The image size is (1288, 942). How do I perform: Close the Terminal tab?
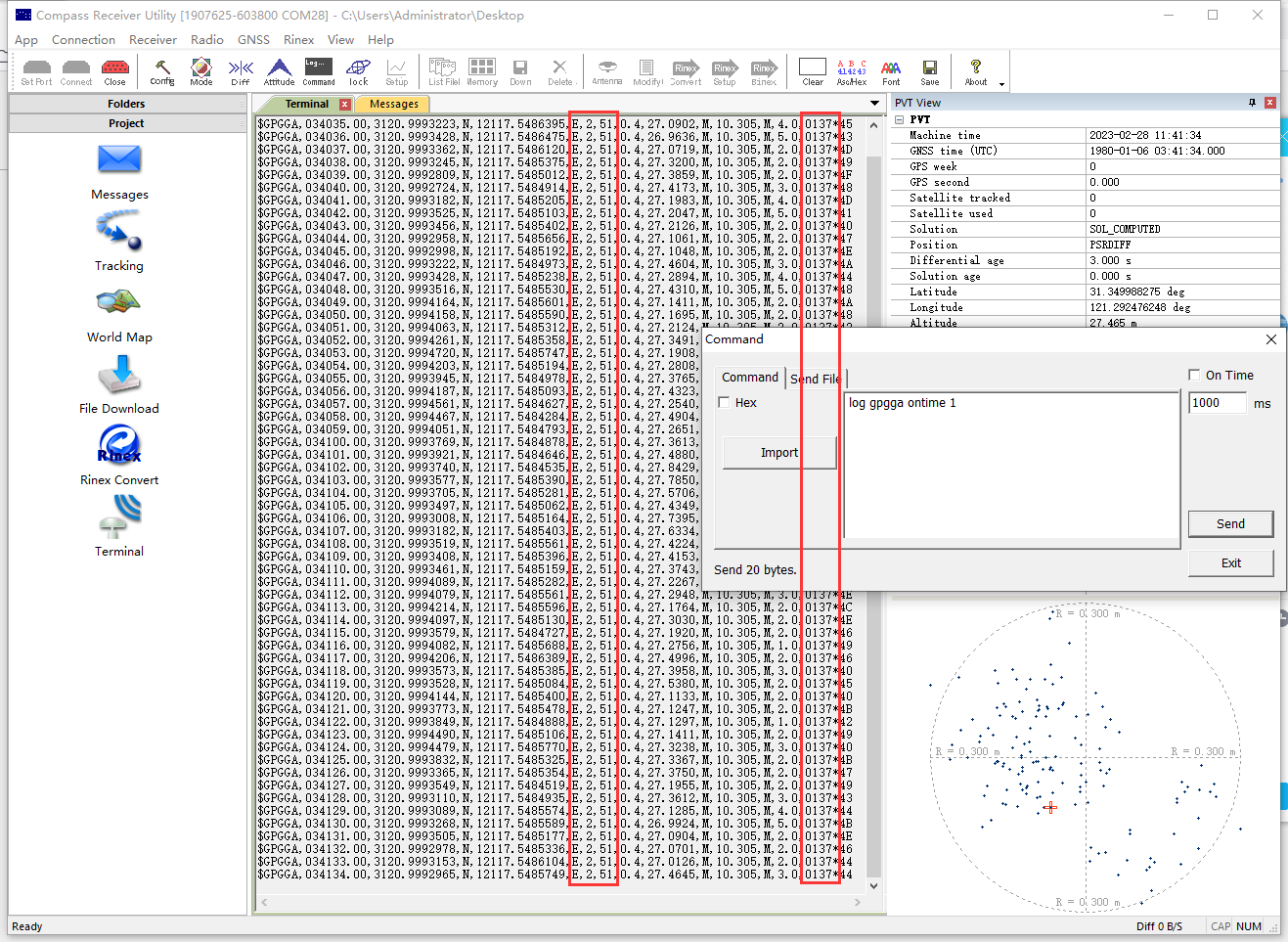pos(345,104)
